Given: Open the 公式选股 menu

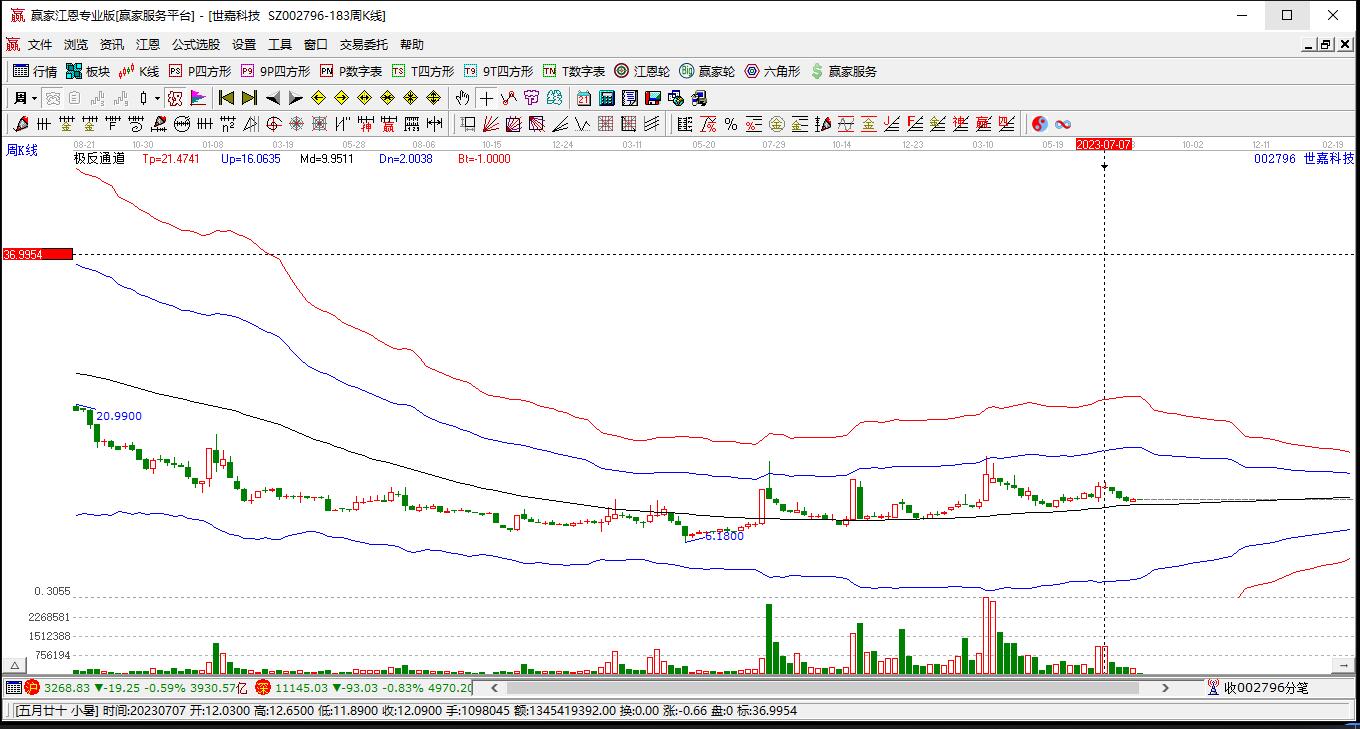Looking at the screenshot, I should (195, 44).
